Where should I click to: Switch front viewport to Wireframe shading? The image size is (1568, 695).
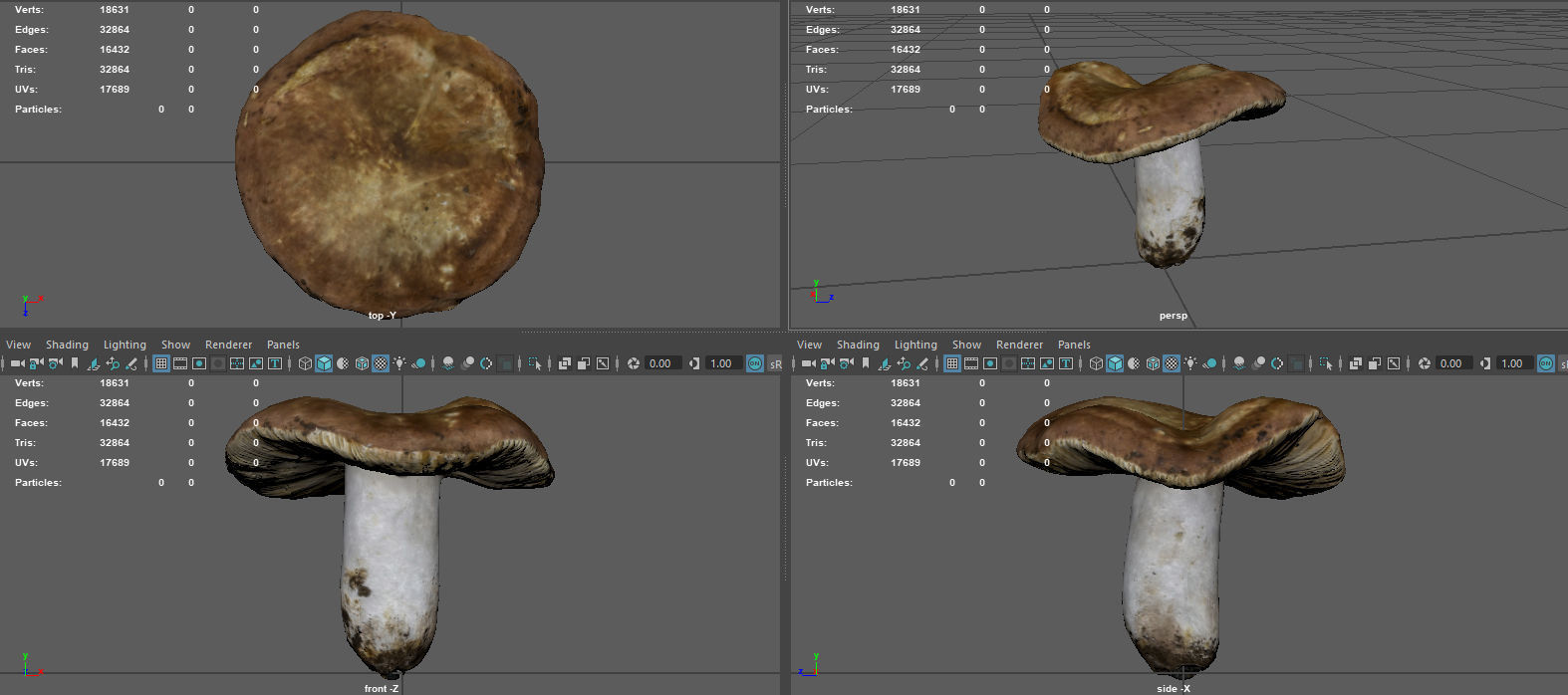tap(306, 363)
